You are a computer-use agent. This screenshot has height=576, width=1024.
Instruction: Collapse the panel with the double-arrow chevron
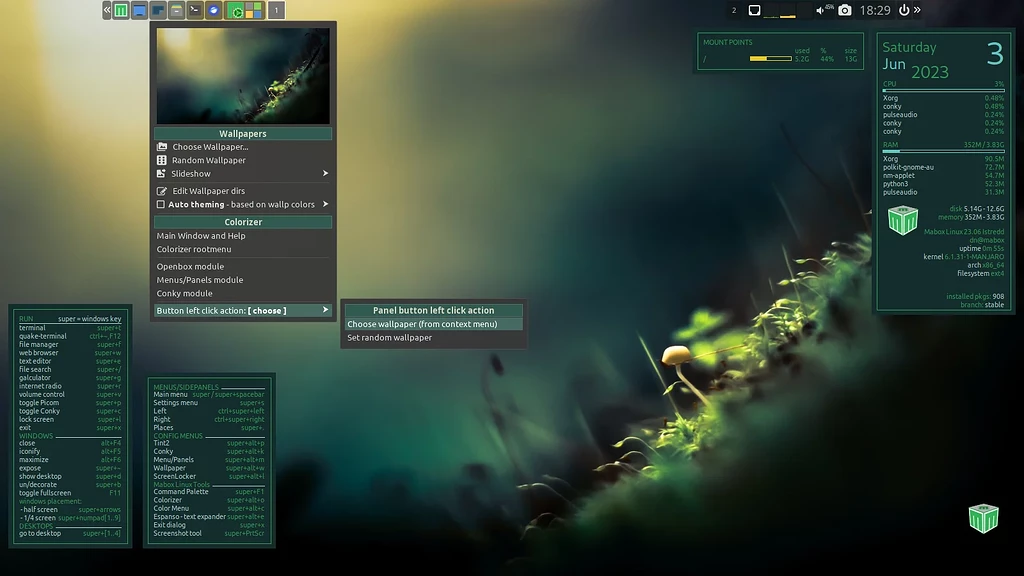click(106, 9)
